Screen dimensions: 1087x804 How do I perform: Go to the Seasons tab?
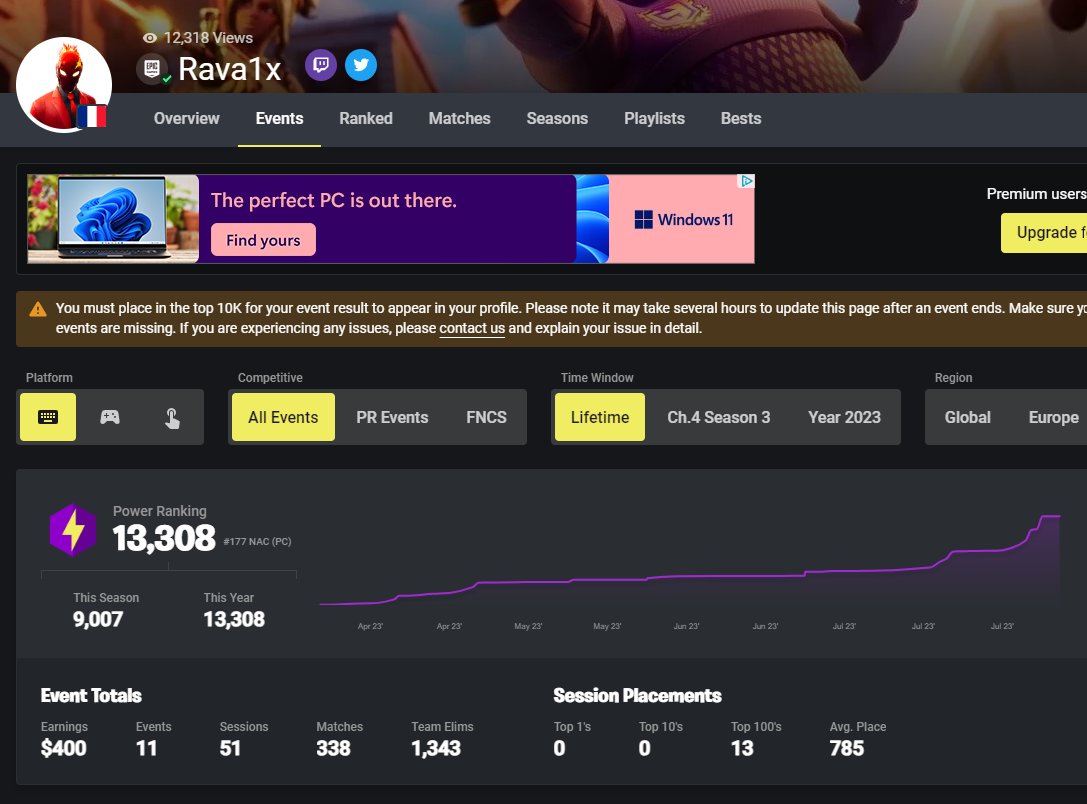click(557, 119)
